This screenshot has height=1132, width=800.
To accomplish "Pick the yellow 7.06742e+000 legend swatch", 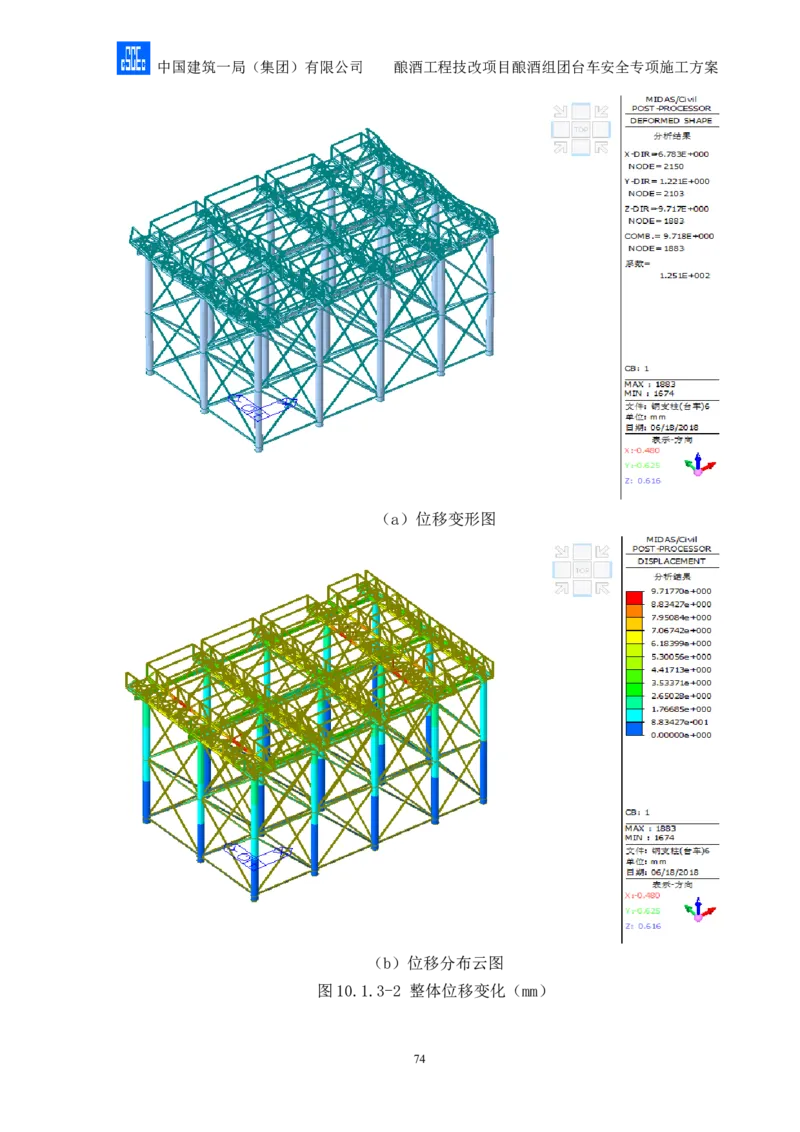I will point(634,636).
